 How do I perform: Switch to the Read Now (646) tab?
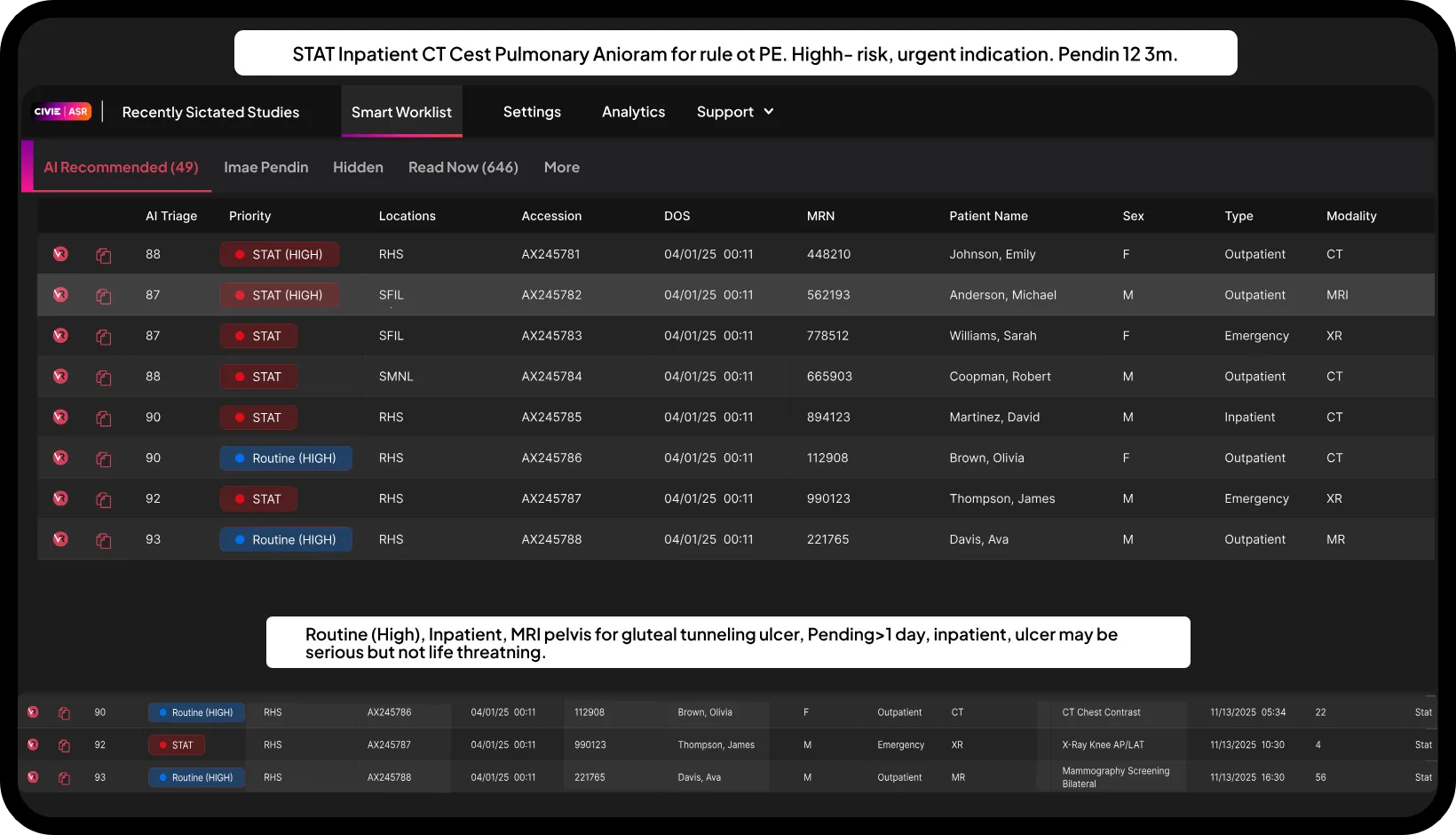[x=463, y=167]
